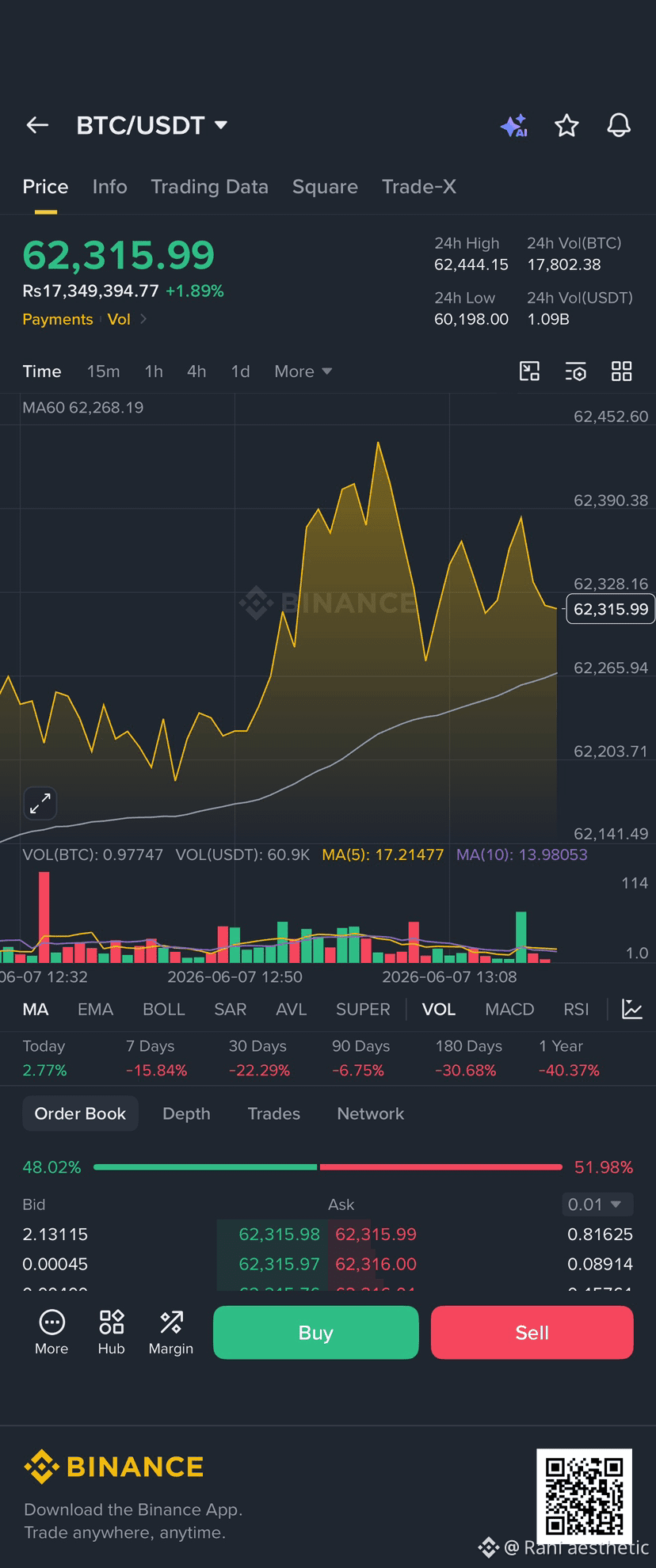656x1568 pixels.
Task: Tap the 24h Vol(USDT) 1.09B value
Action: tap(548, 319)
